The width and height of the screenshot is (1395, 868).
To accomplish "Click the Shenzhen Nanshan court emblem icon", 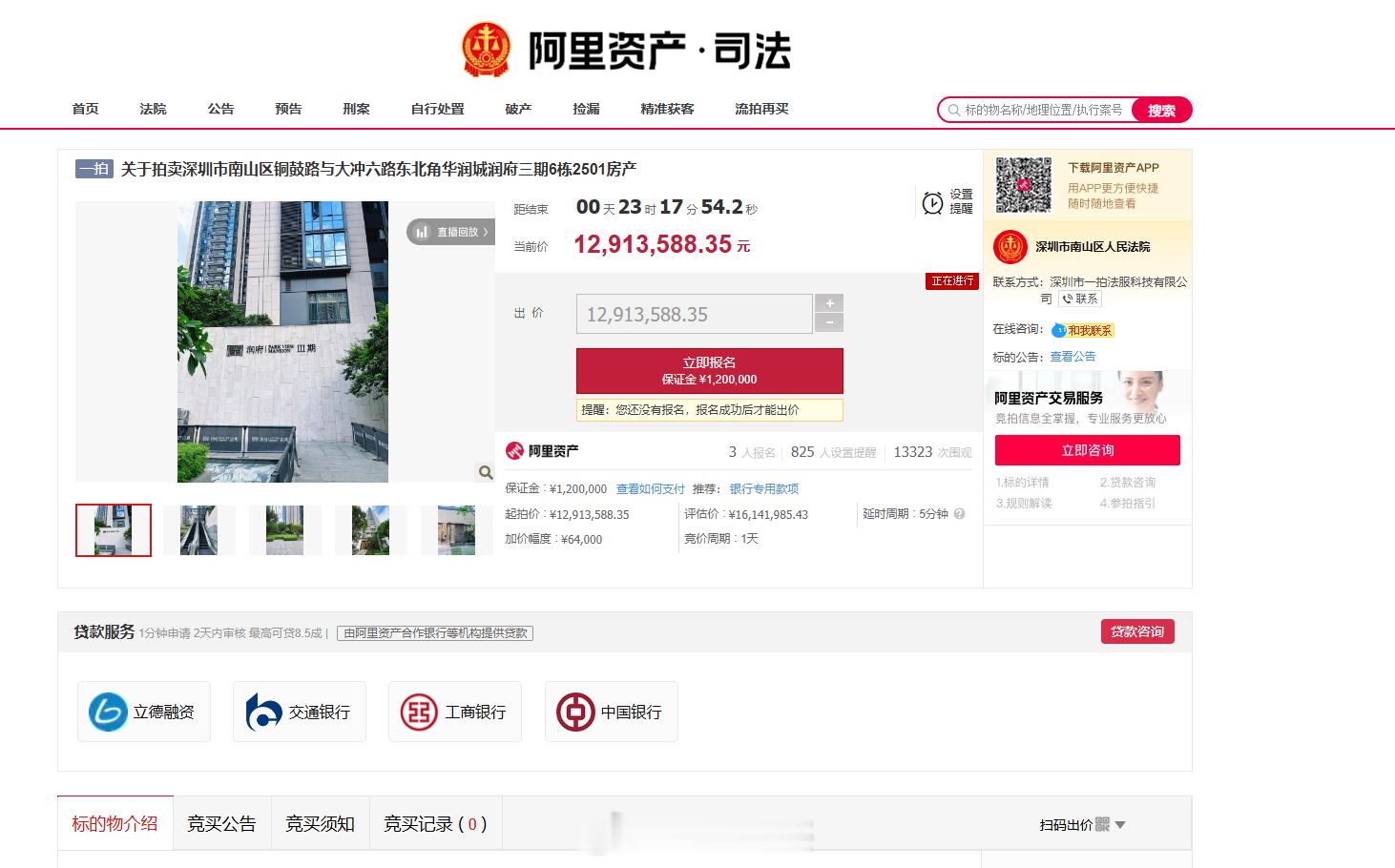I will pos(1010,247).
